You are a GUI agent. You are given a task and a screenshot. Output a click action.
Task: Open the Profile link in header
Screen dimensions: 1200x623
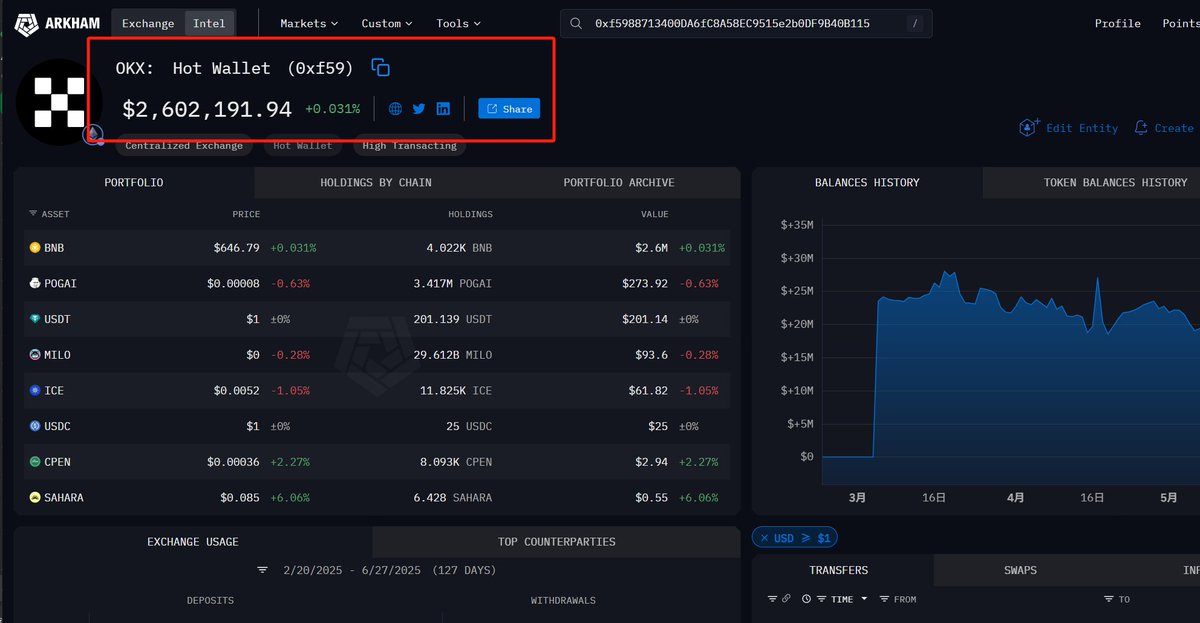(1118, 23)
